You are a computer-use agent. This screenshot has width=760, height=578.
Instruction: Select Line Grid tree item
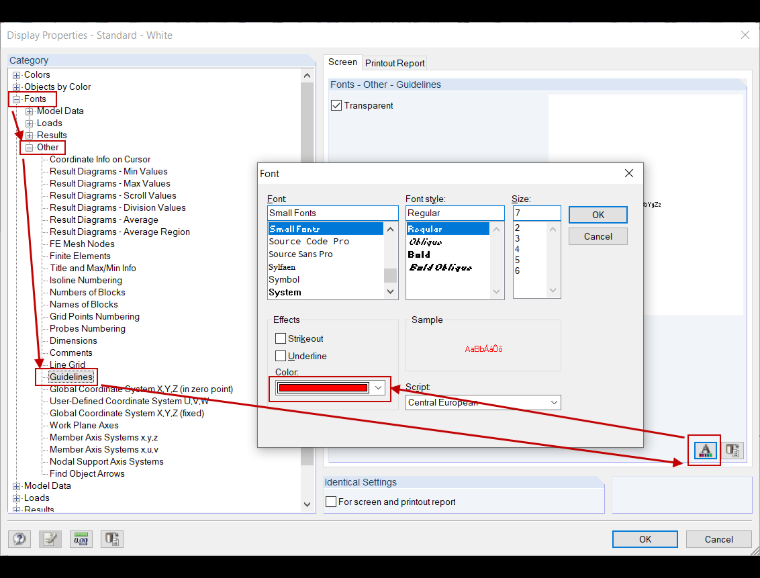[67, 364]
